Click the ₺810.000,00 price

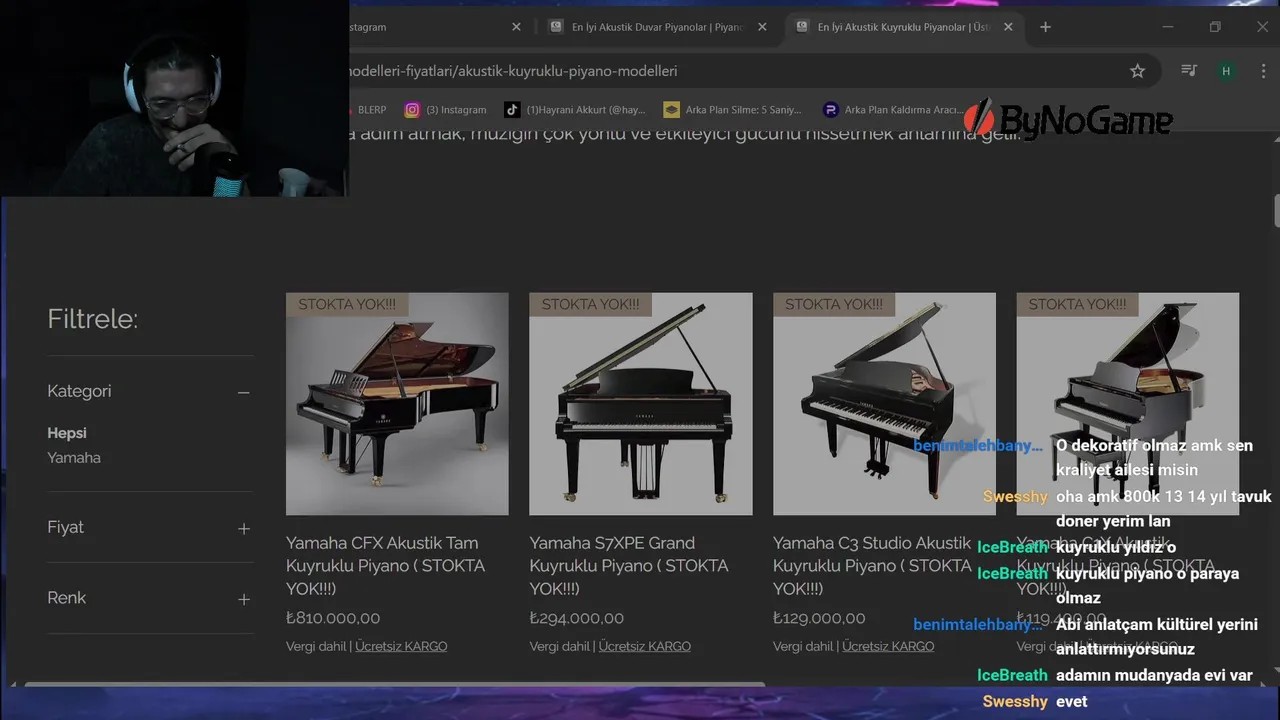(333, 618)
